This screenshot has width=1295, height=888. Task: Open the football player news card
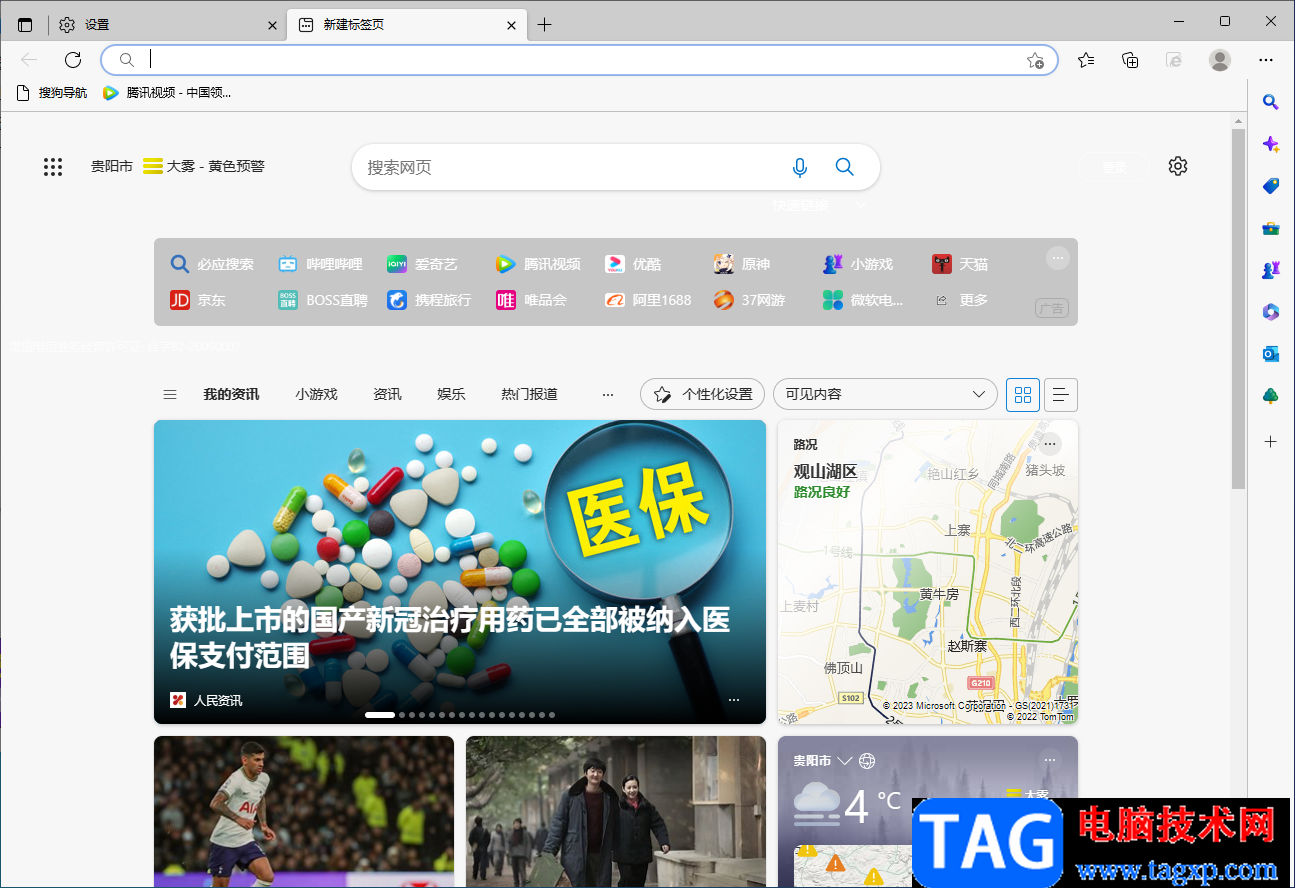point(304,811)
